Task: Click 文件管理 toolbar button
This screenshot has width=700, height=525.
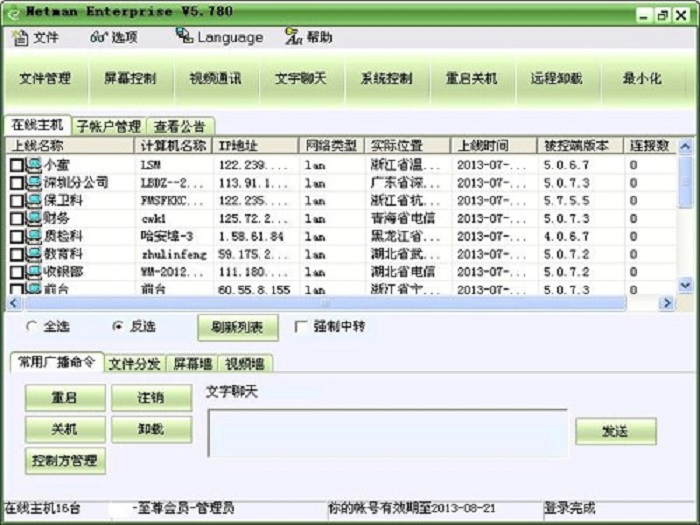Action: (45, 79)
